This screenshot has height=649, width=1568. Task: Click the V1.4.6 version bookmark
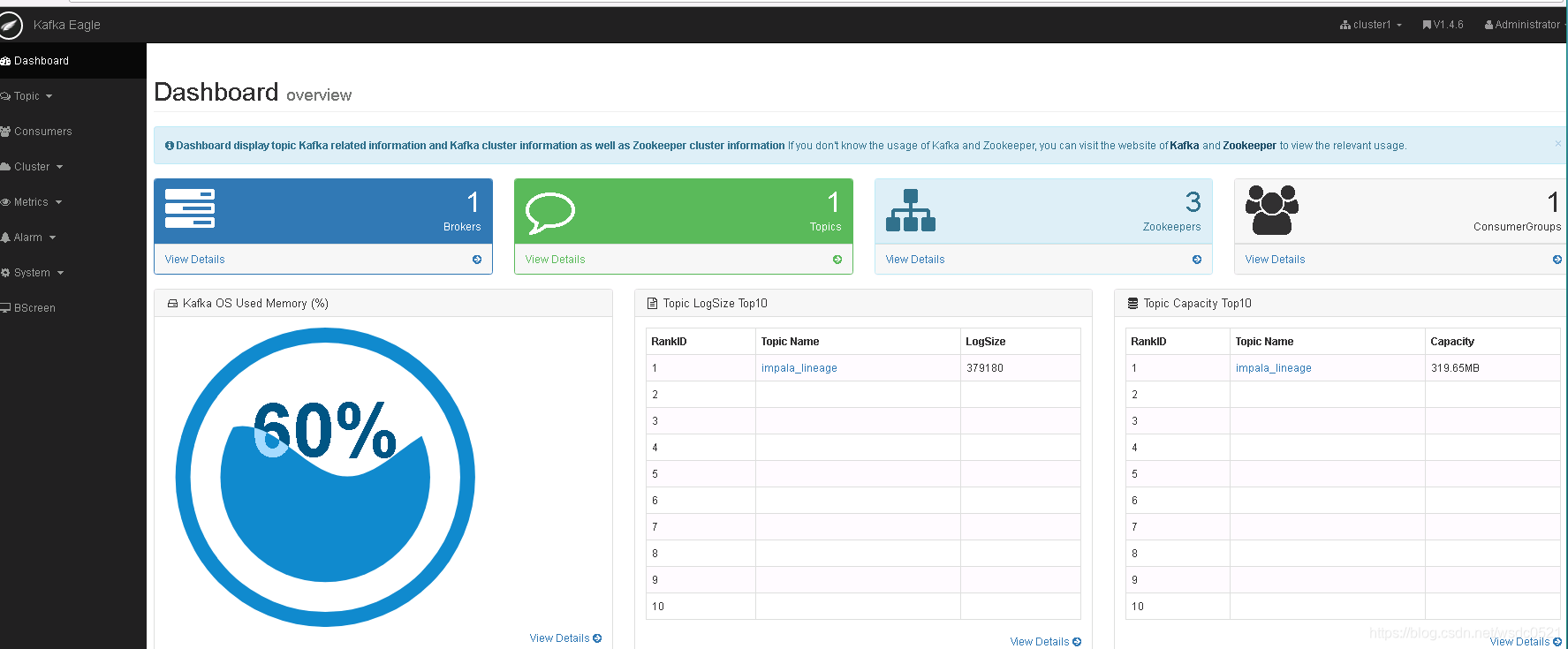1443,25
